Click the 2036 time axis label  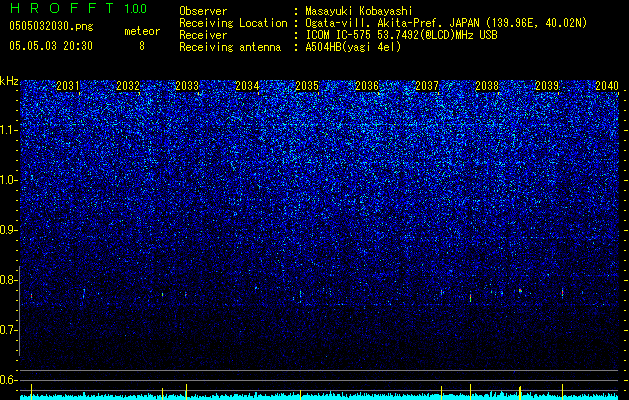367,86
